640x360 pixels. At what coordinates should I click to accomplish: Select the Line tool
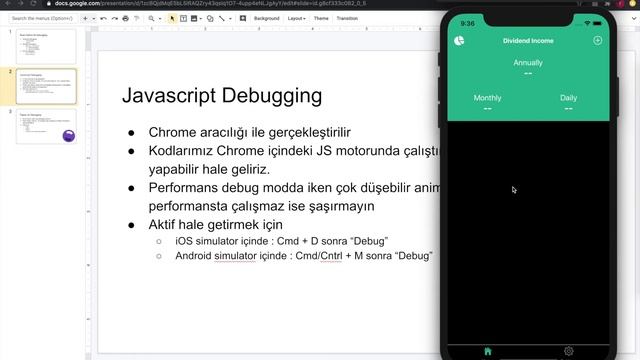(x=222, y=18)
